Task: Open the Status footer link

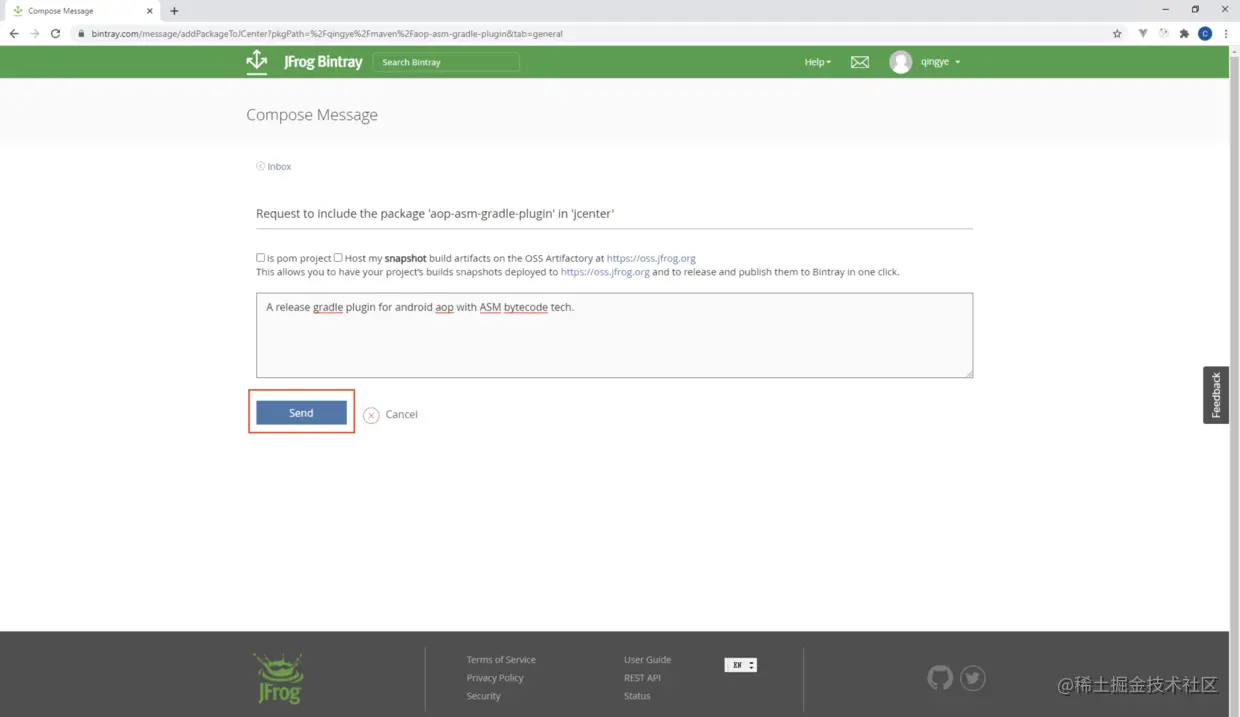Action: 637,696
